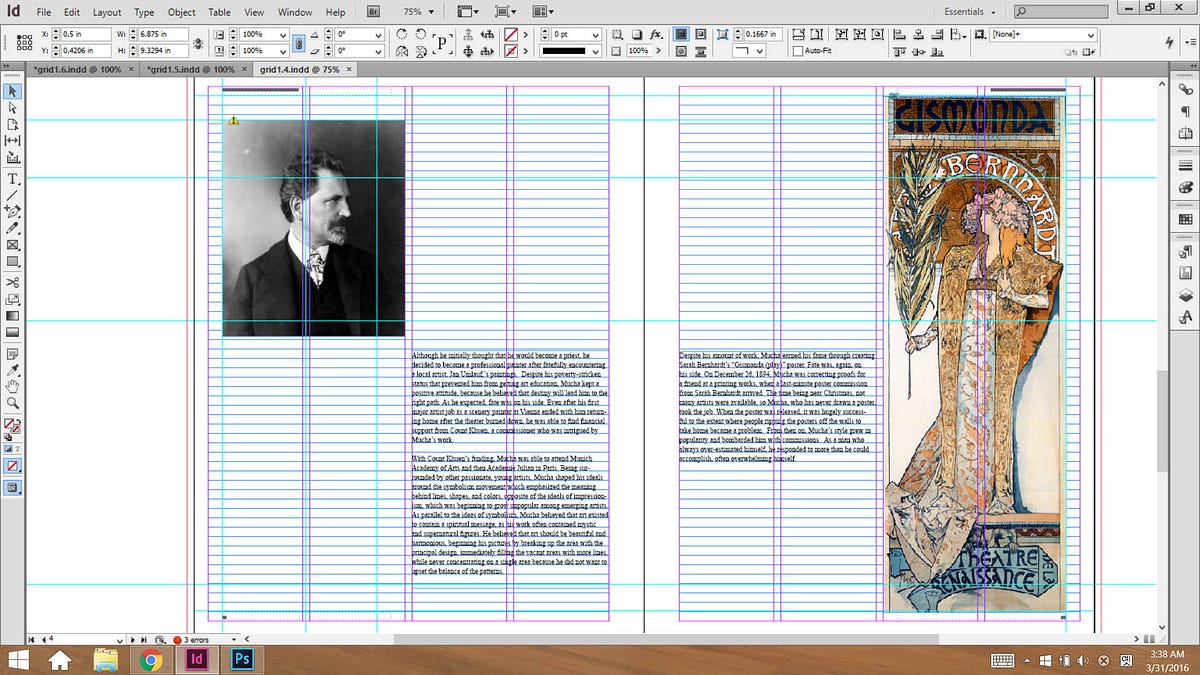Select the Direct Selection tool
The width and height of the screenshot is (1200, 675).
click(14, 107)
